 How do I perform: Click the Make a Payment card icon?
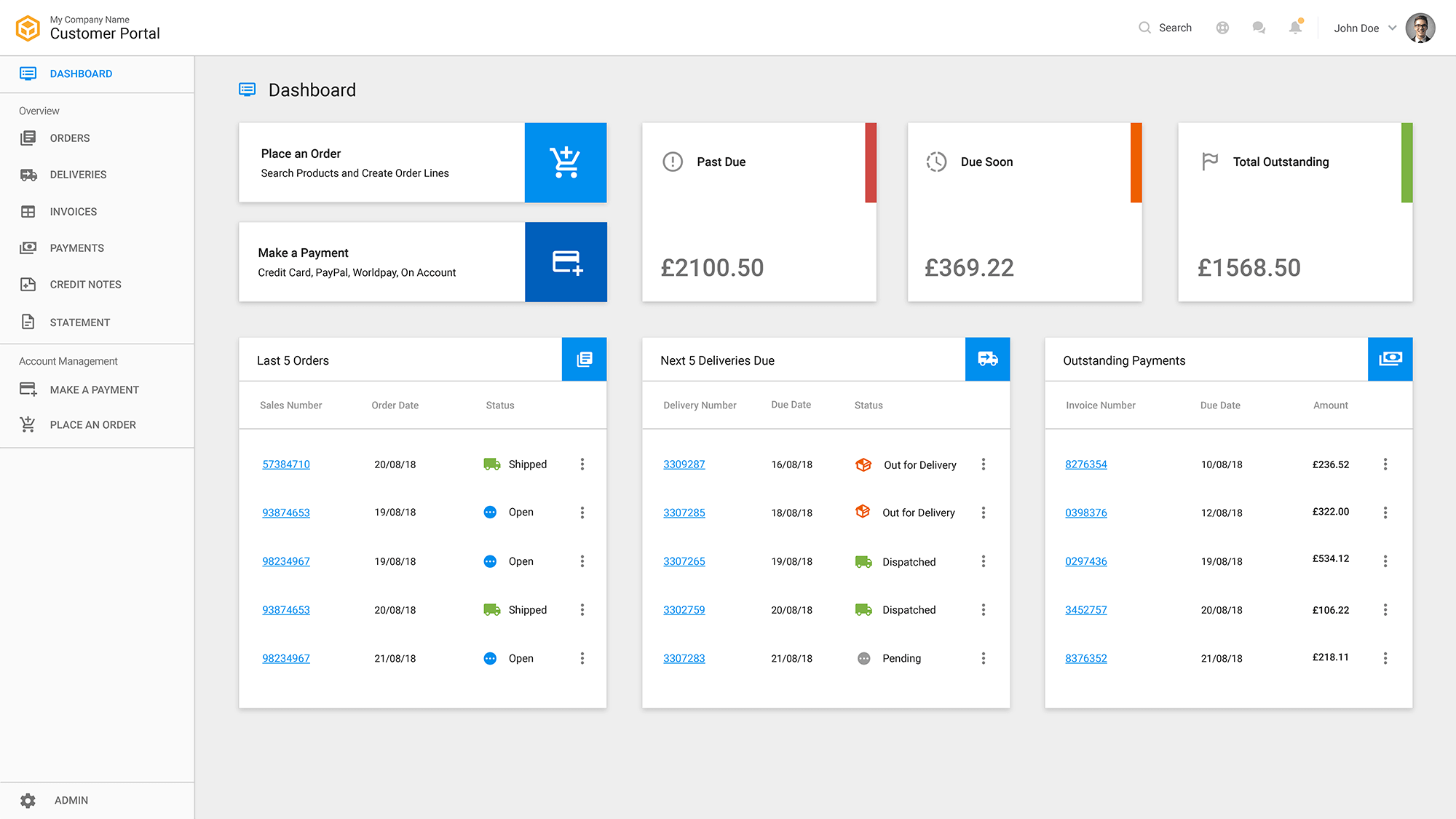566,262
